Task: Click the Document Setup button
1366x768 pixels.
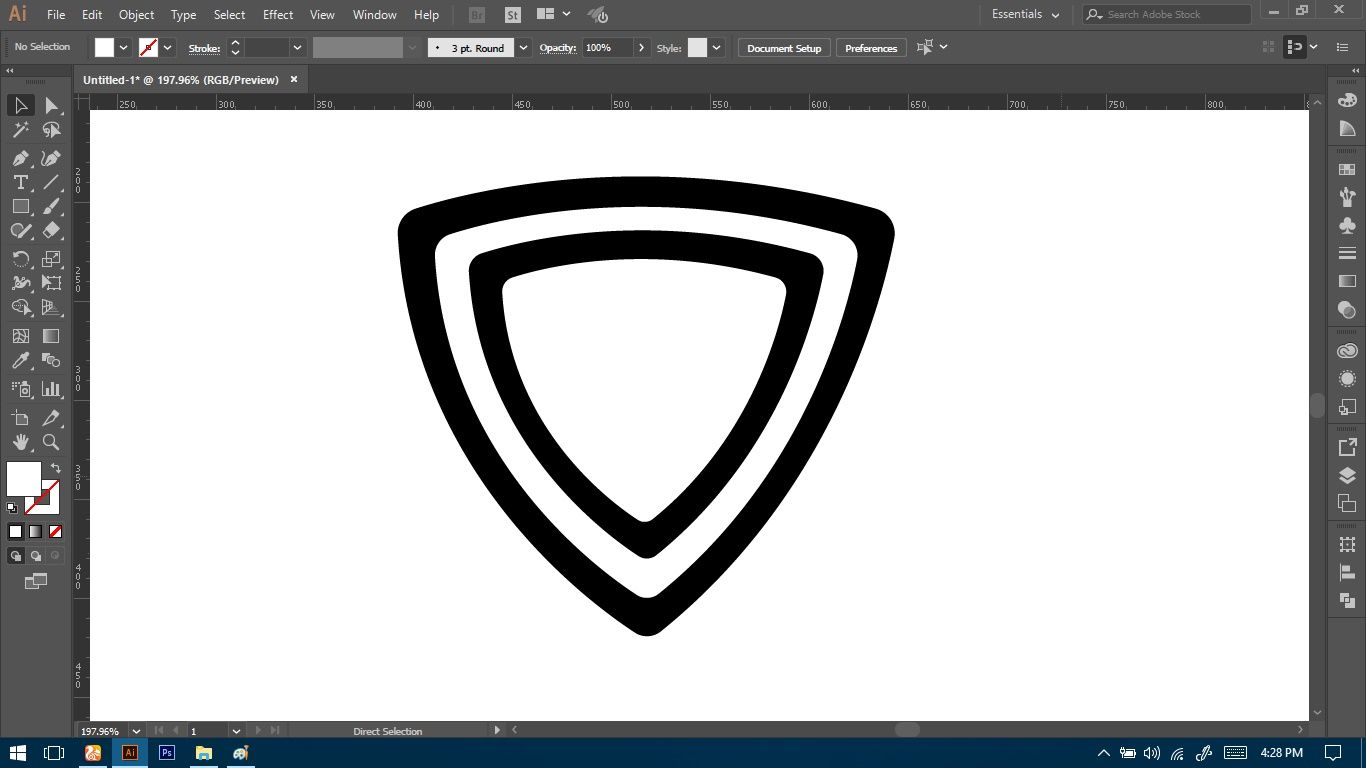Action: click(x=784, y=48)
